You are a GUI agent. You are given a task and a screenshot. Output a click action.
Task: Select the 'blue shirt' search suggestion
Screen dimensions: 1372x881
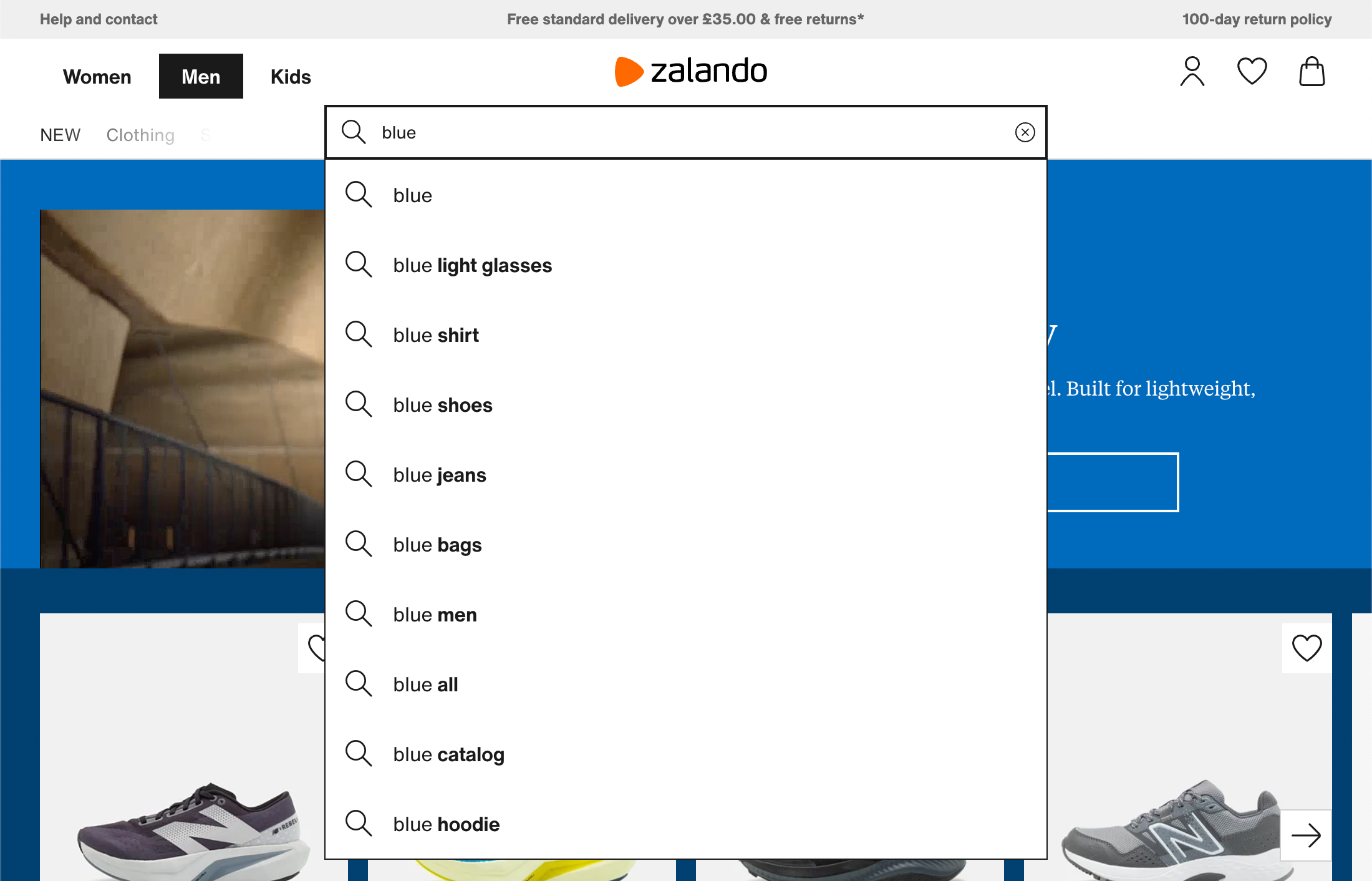[435, 335]
